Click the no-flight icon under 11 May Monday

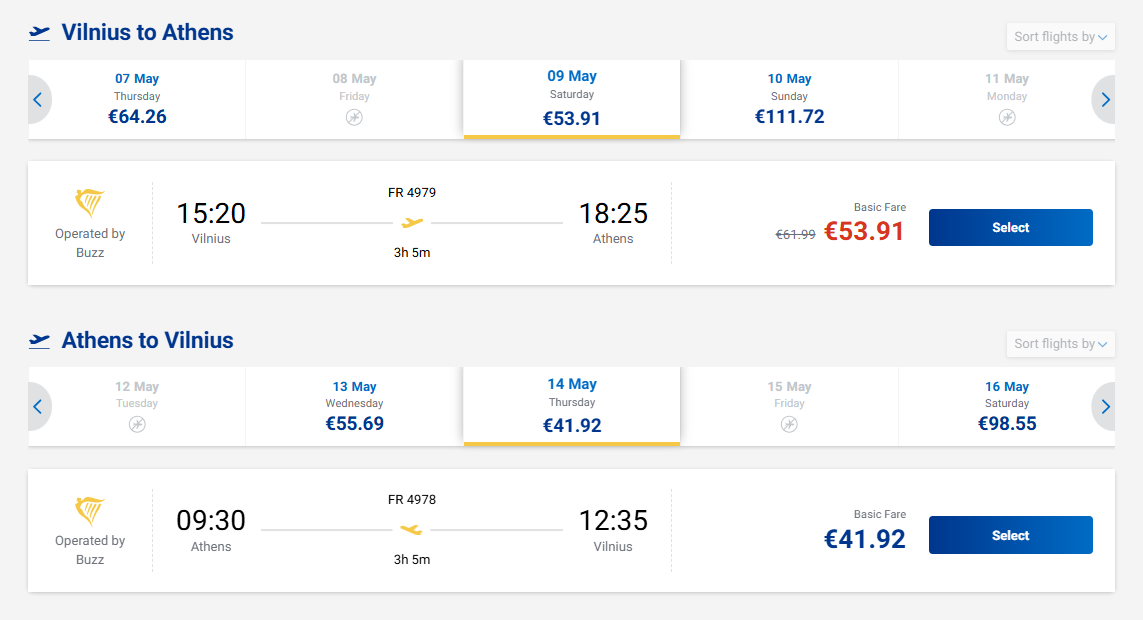click(x=1007, y=117)
